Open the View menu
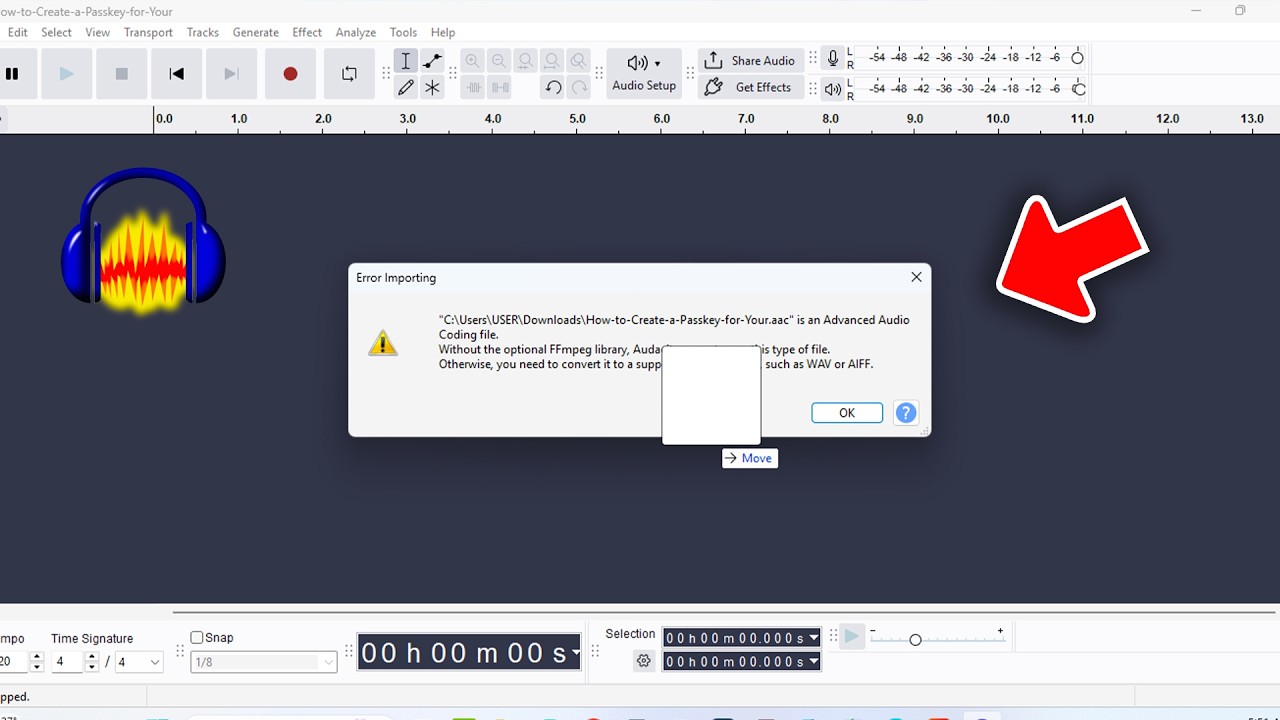This screenshot has width=1280, height=720. [98, 32]
